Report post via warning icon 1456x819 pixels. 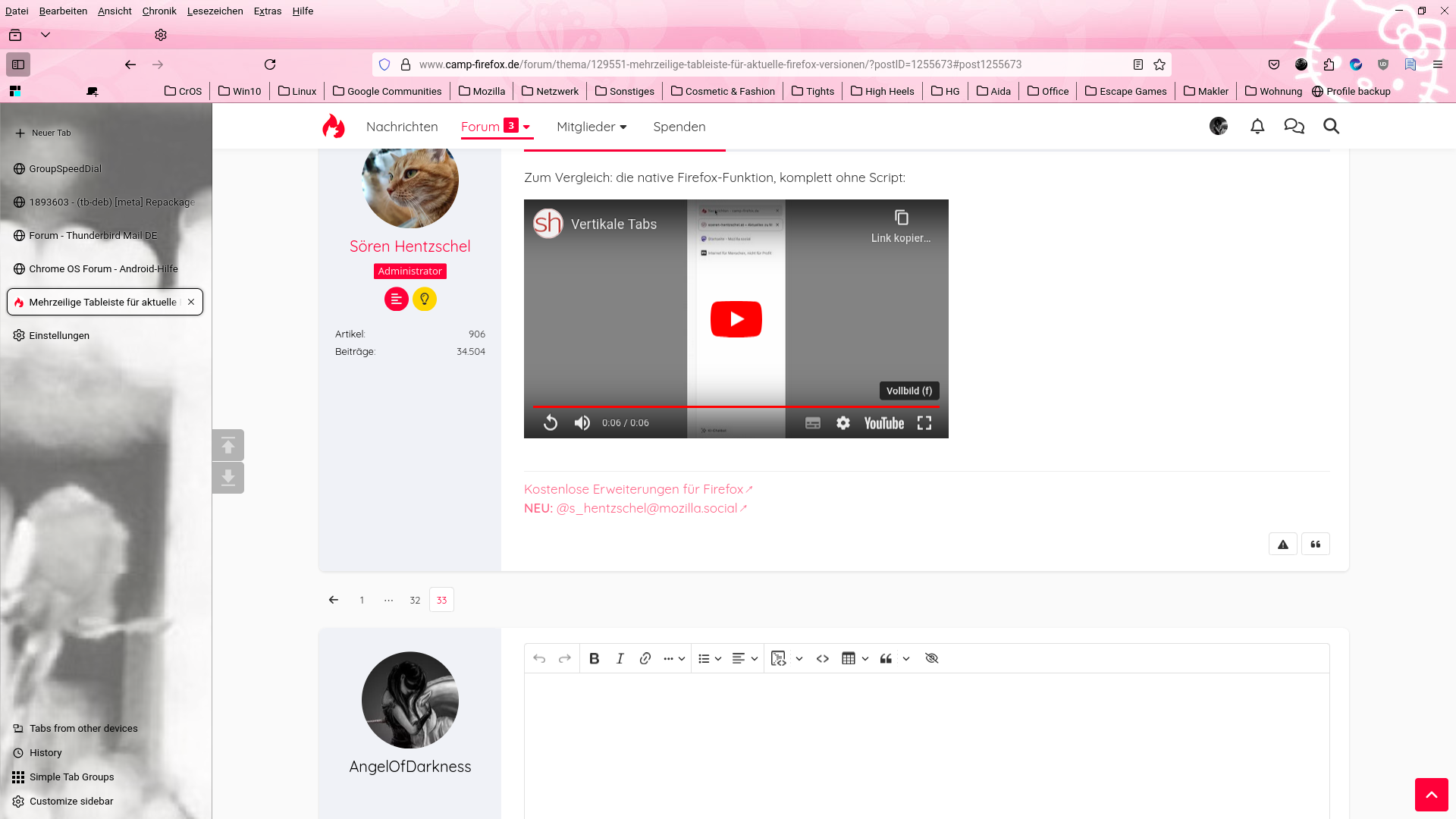(x=1283, y=544)
